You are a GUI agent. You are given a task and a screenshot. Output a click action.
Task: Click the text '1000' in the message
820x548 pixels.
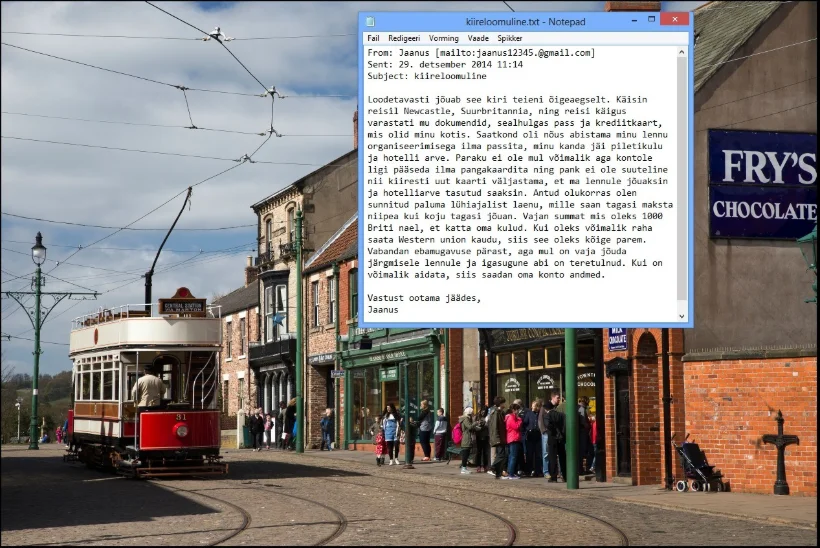tap(652, 216)
